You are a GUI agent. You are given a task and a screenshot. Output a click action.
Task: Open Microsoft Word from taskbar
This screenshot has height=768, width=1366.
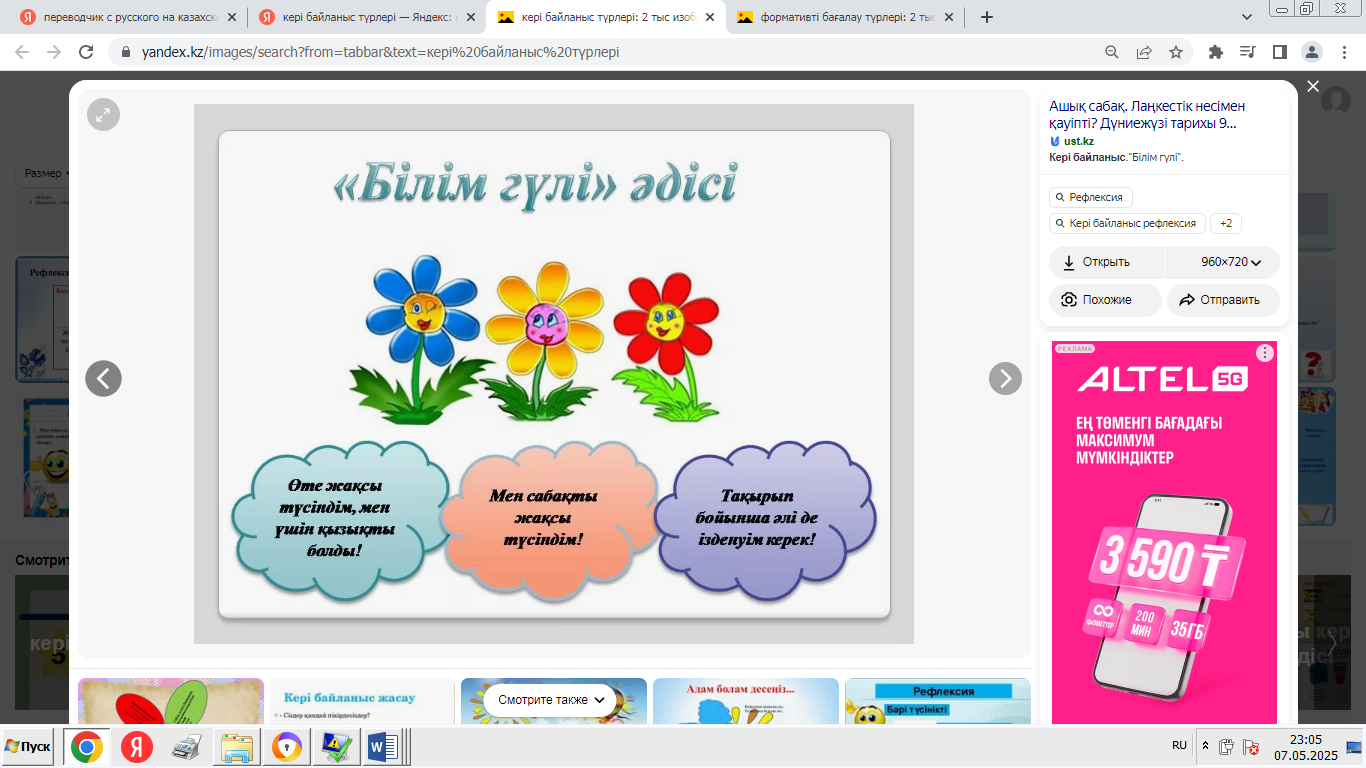[x=383, y=747]
